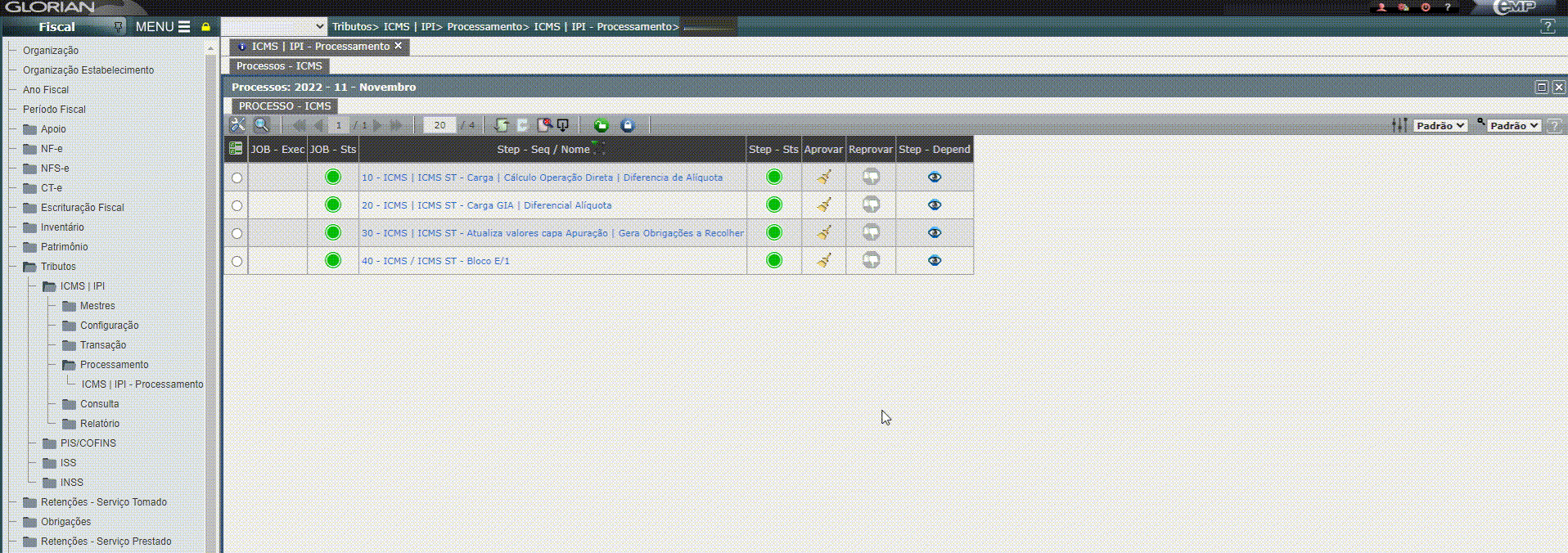Select the Processos - ICMS tab
Screen dimensions: 1568x553
click(x=279, y=66)
